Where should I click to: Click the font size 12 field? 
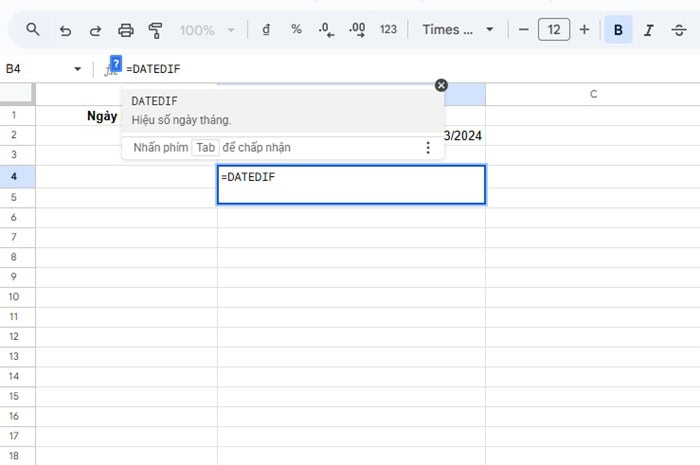(553, 30)
